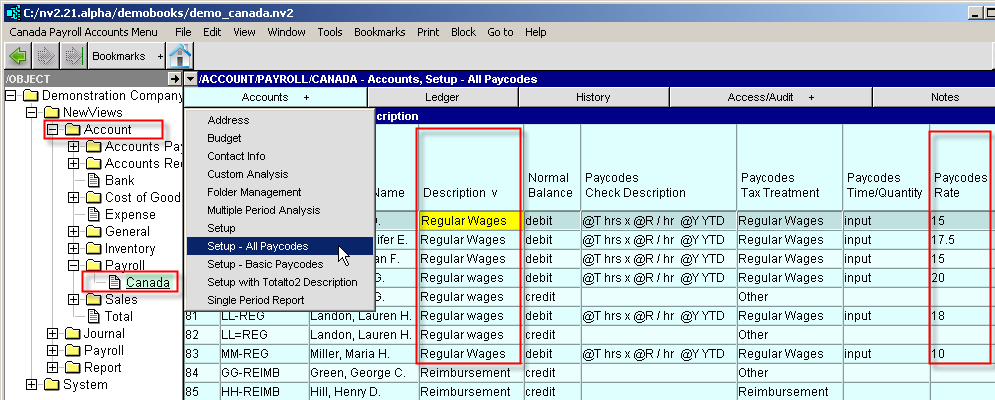
Task: Click the forward-to-end arrow icon
Action: (x=71, y=56)
